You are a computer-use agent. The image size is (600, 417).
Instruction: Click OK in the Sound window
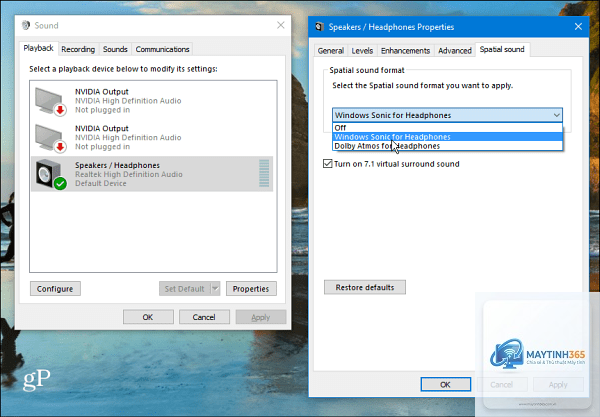(x=148, y=317)
